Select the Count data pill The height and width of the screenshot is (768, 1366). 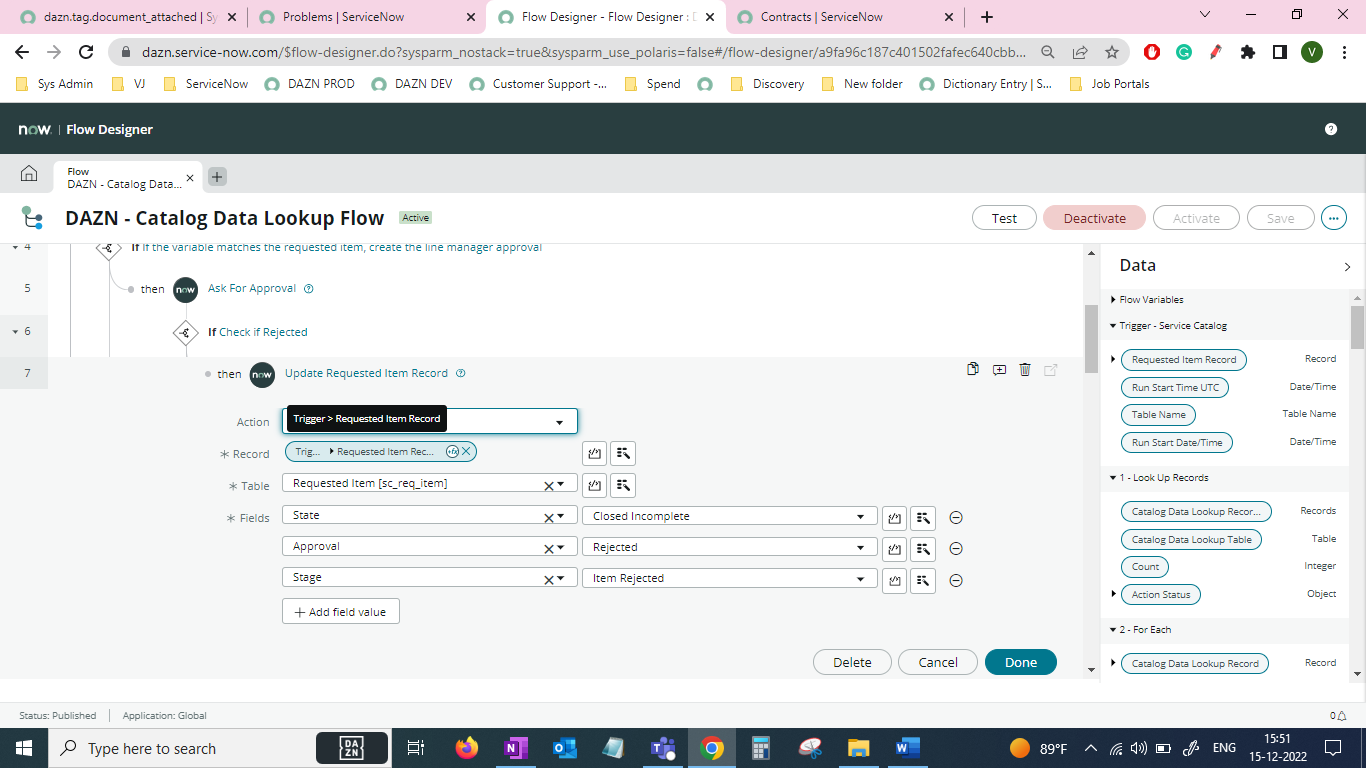1146,567
